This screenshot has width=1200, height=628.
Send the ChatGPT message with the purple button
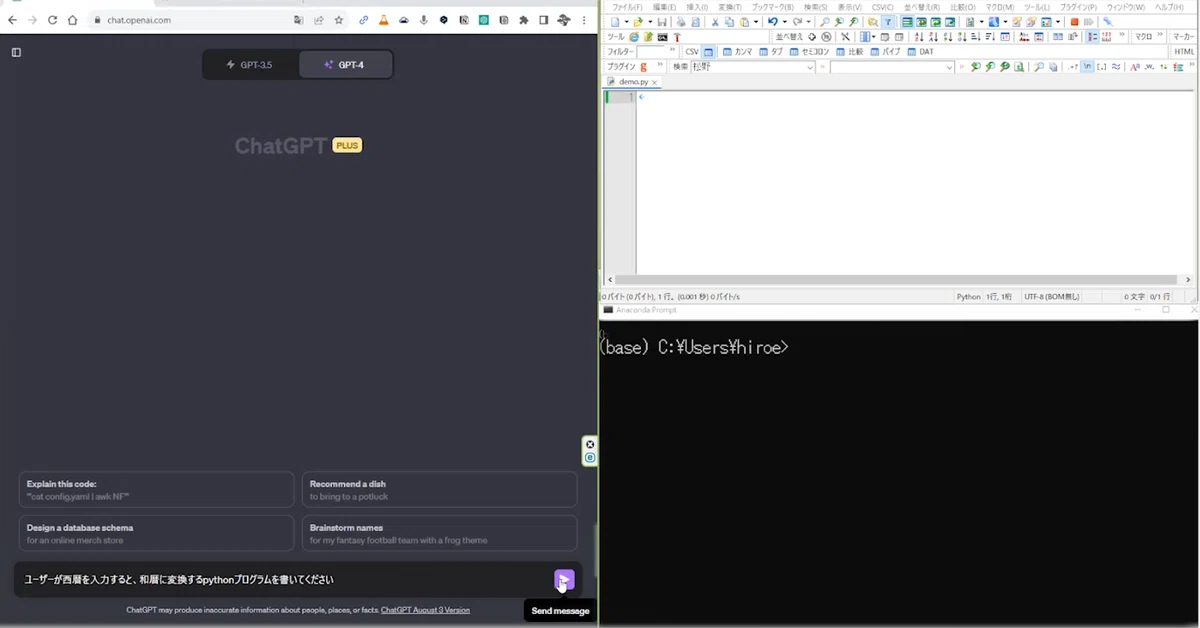pos(564,580)
